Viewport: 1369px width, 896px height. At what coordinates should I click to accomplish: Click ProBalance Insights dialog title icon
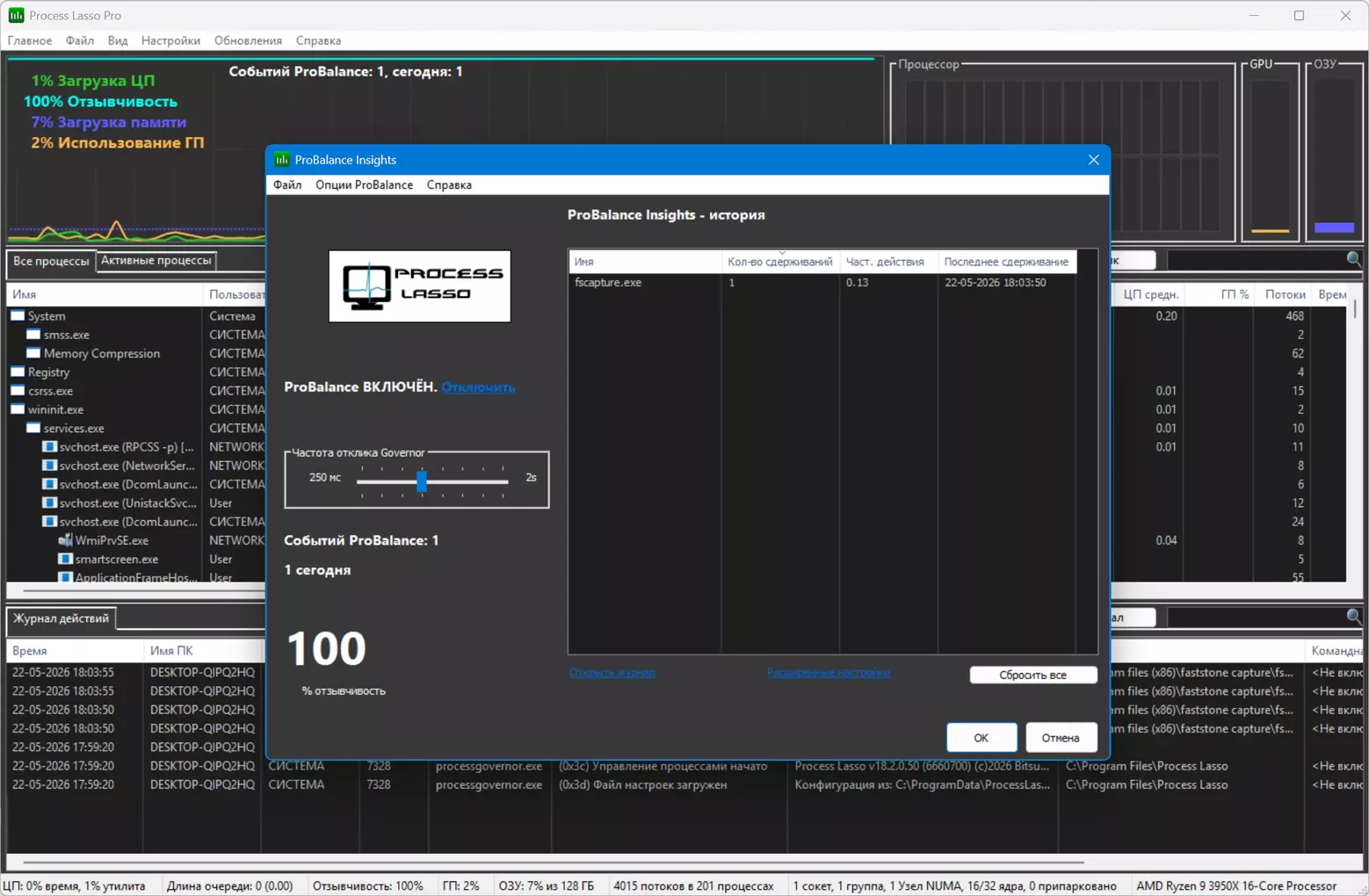click(x=281, y=160)
